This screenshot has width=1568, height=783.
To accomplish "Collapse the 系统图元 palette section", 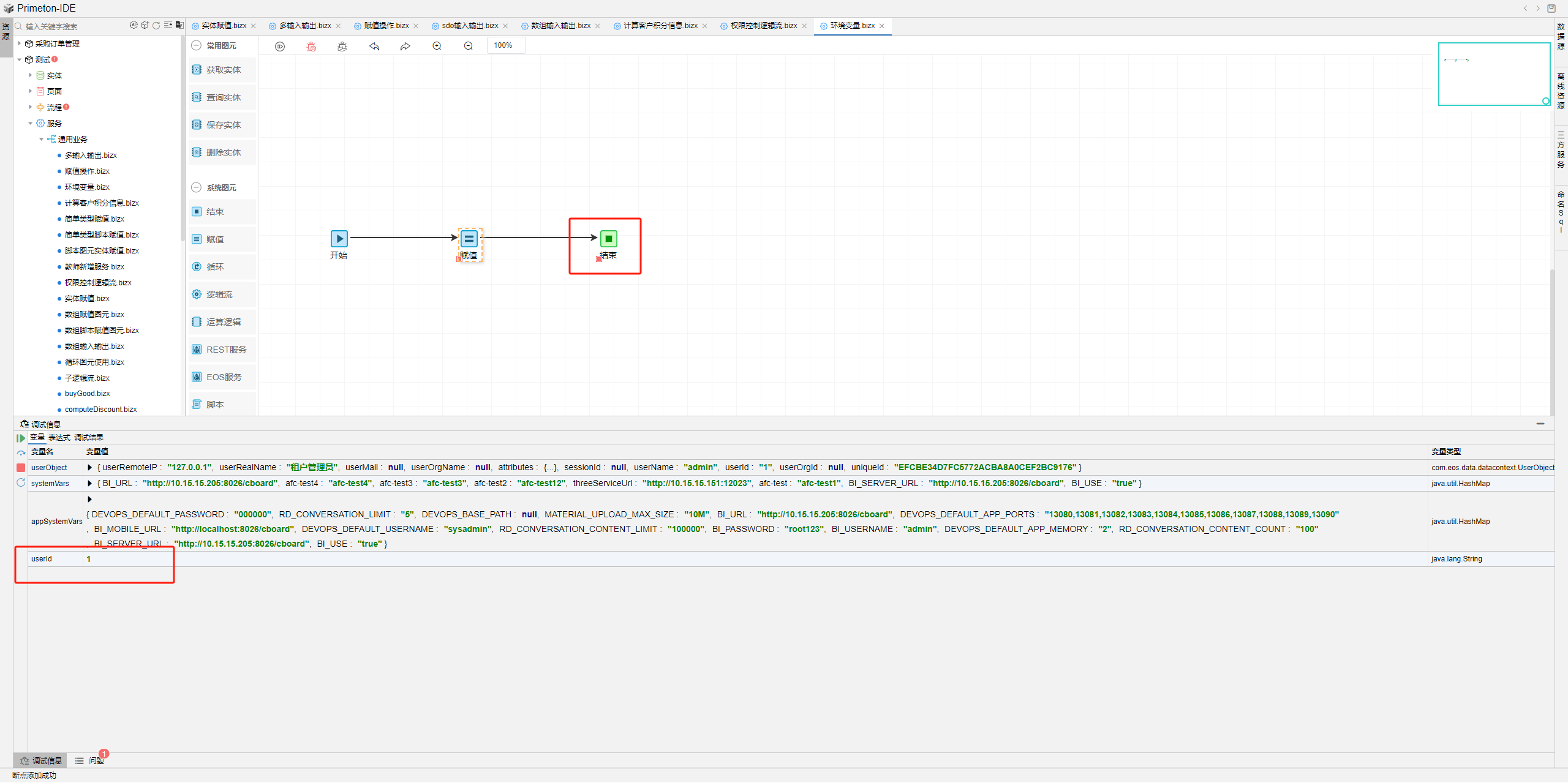I will [x=196, y=188].
